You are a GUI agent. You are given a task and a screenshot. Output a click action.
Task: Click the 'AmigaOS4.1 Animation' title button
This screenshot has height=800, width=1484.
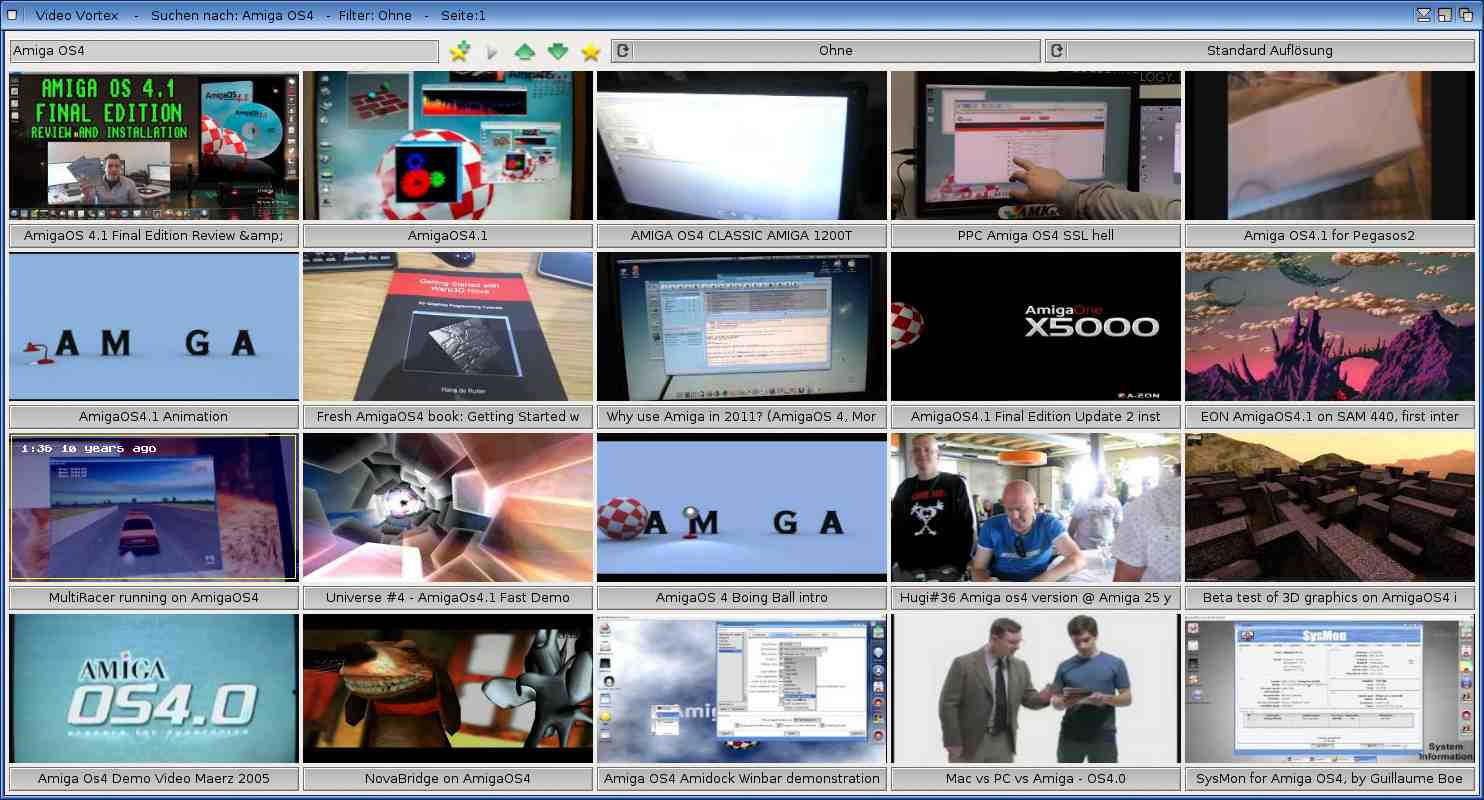tap(154, 416)
